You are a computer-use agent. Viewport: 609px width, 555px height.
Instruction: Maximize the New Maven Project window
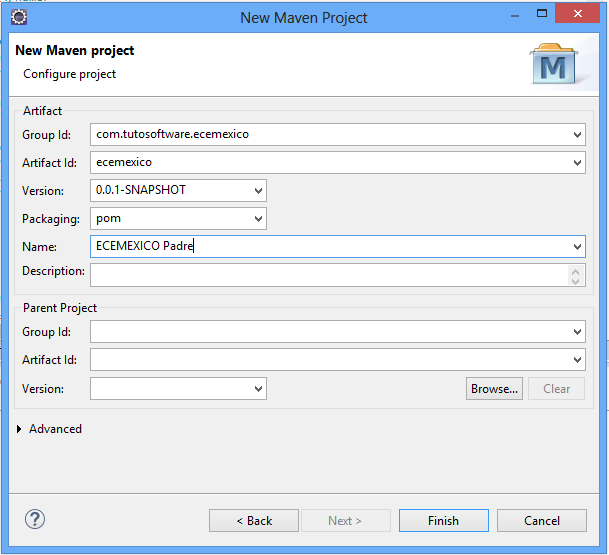pos(542,14)
